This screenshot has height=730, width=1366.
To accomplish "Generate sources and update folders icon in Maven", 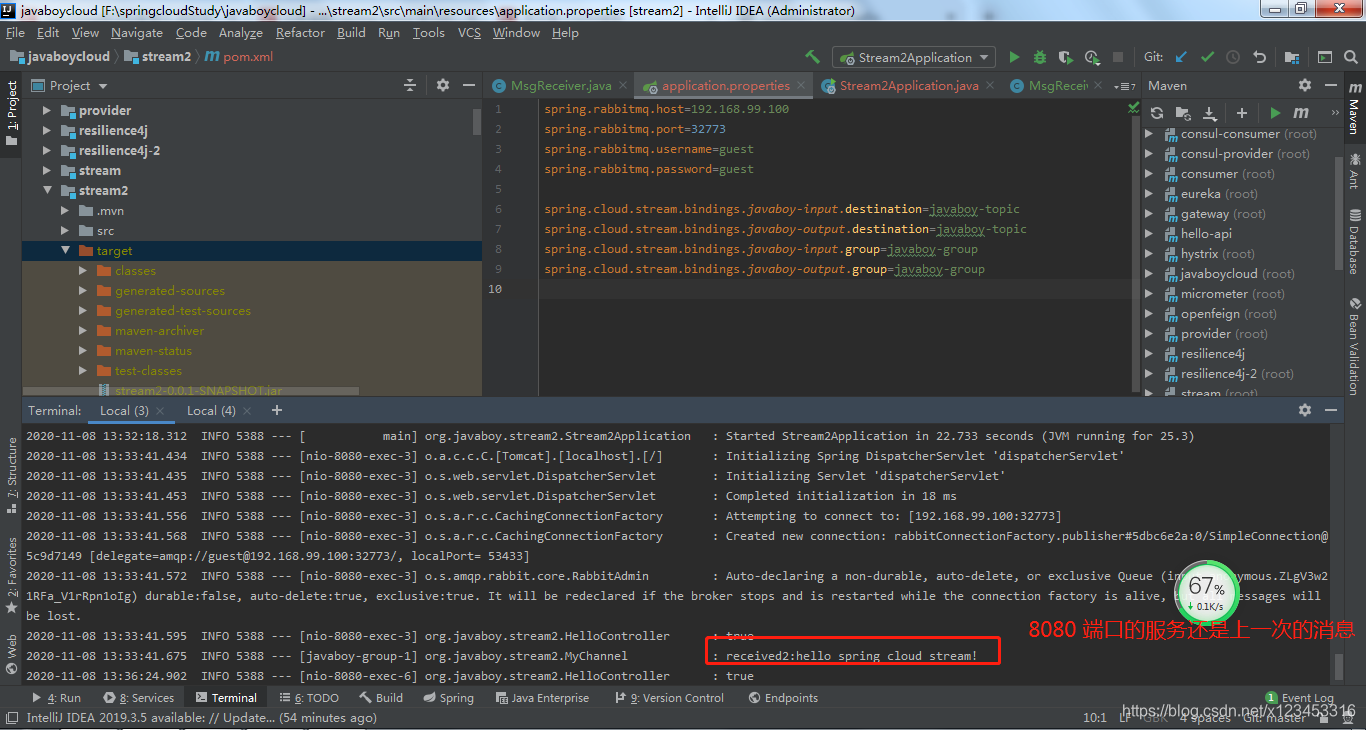I will [x=1183, y=113].
